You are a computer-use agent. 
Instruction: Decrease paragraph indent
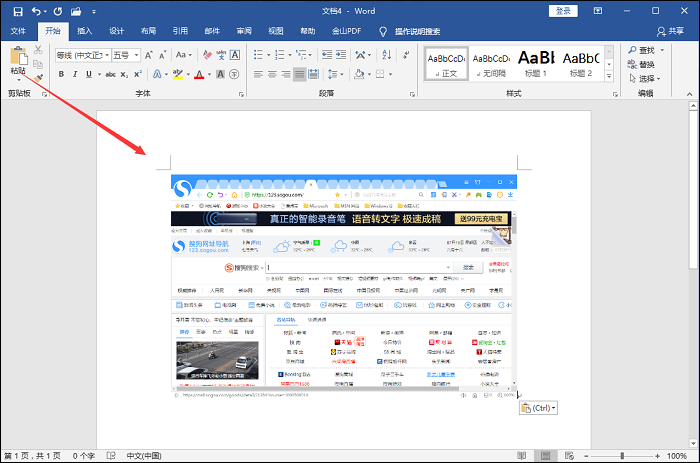point(327,55)
